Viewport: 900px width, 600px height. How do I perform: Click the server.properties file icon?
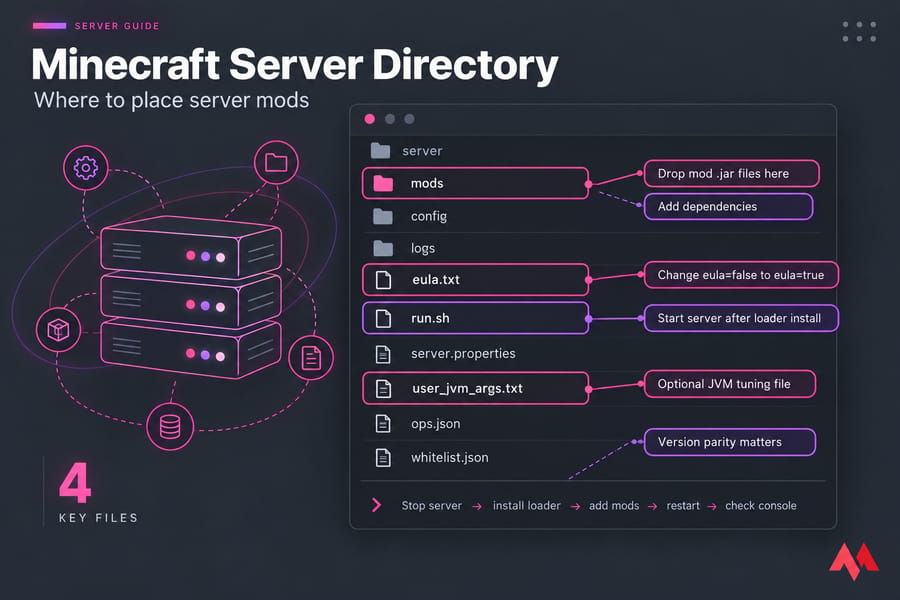[383, 354]
